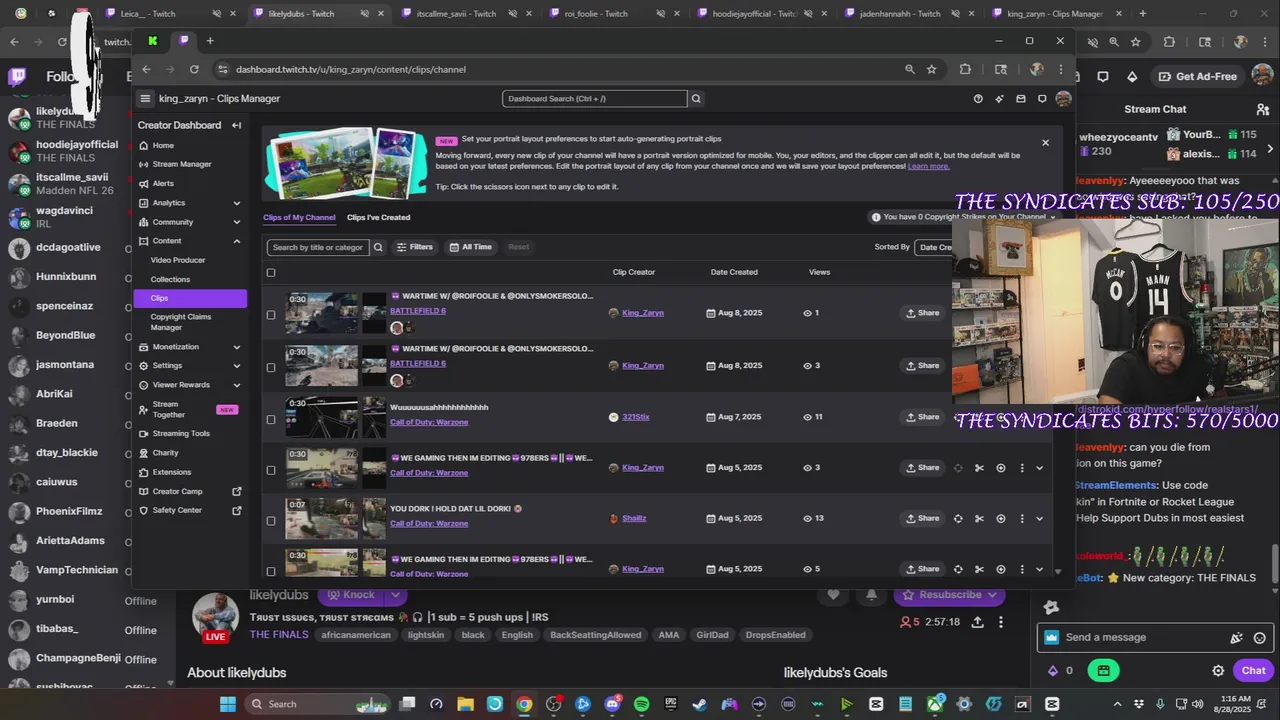Expand details of the YOU DORK clip row

tap(1039, 518)
